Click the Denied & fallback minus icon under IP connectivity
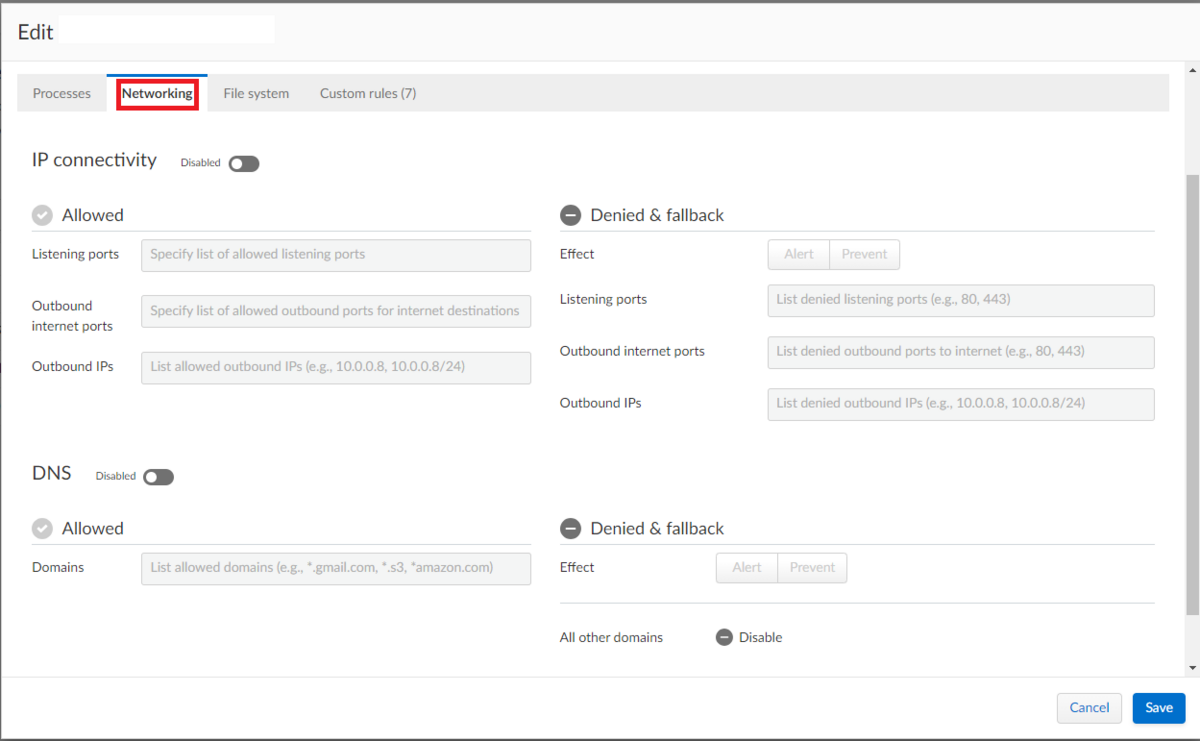1200x741 pixels. [x=570, y=214]
